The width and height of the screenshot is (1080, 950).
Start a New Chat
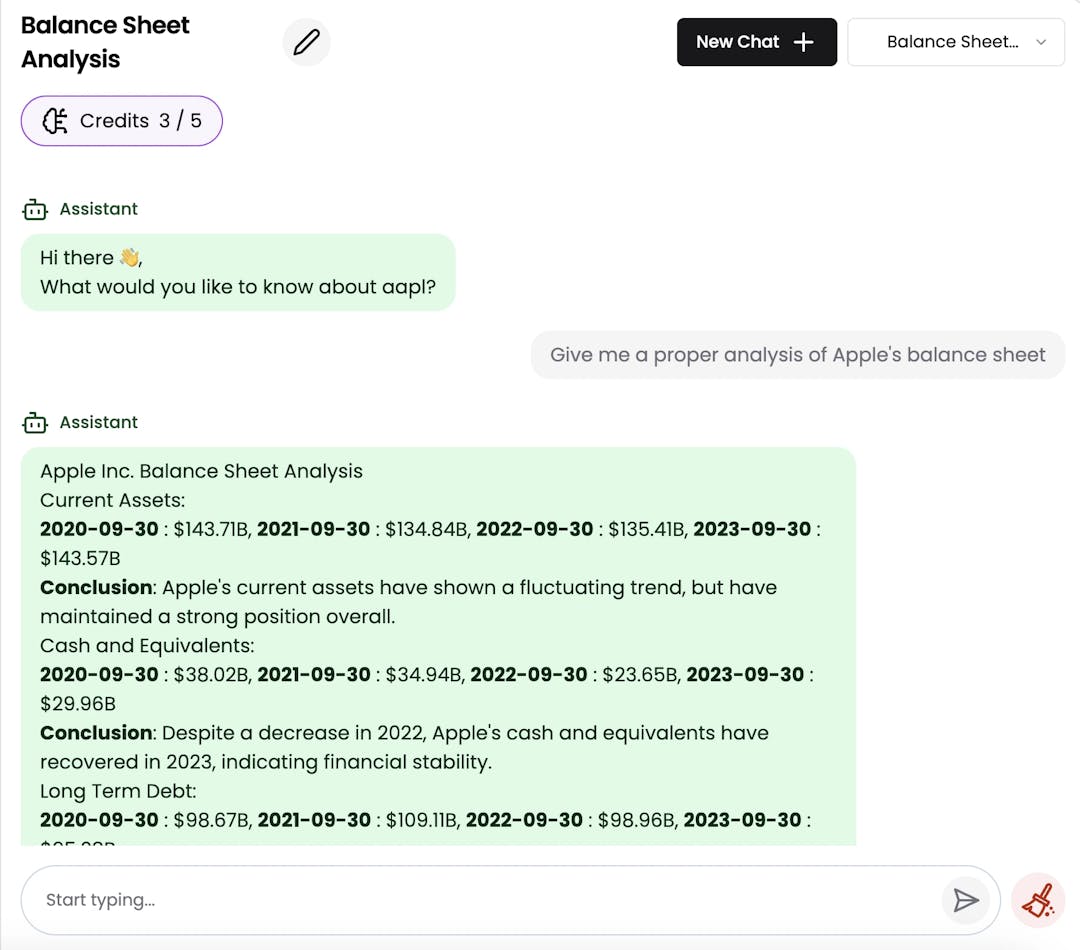point(757,42)
